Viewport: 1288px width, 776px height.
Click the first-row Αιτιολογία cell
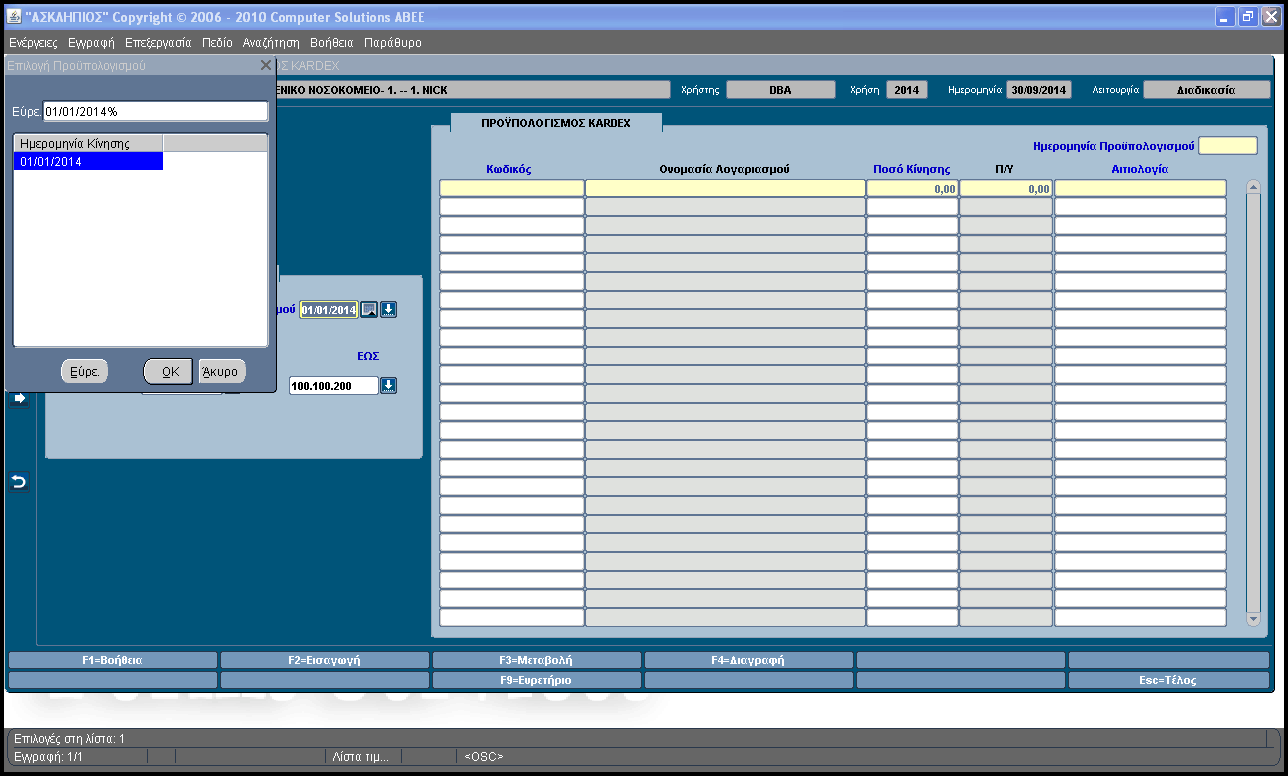[x=1140, y=188]
